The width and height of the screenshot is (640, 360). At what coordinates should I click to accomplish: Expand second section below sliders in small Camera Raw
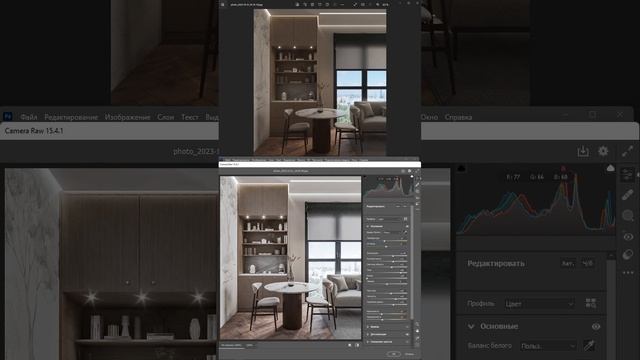click(368, 334)
